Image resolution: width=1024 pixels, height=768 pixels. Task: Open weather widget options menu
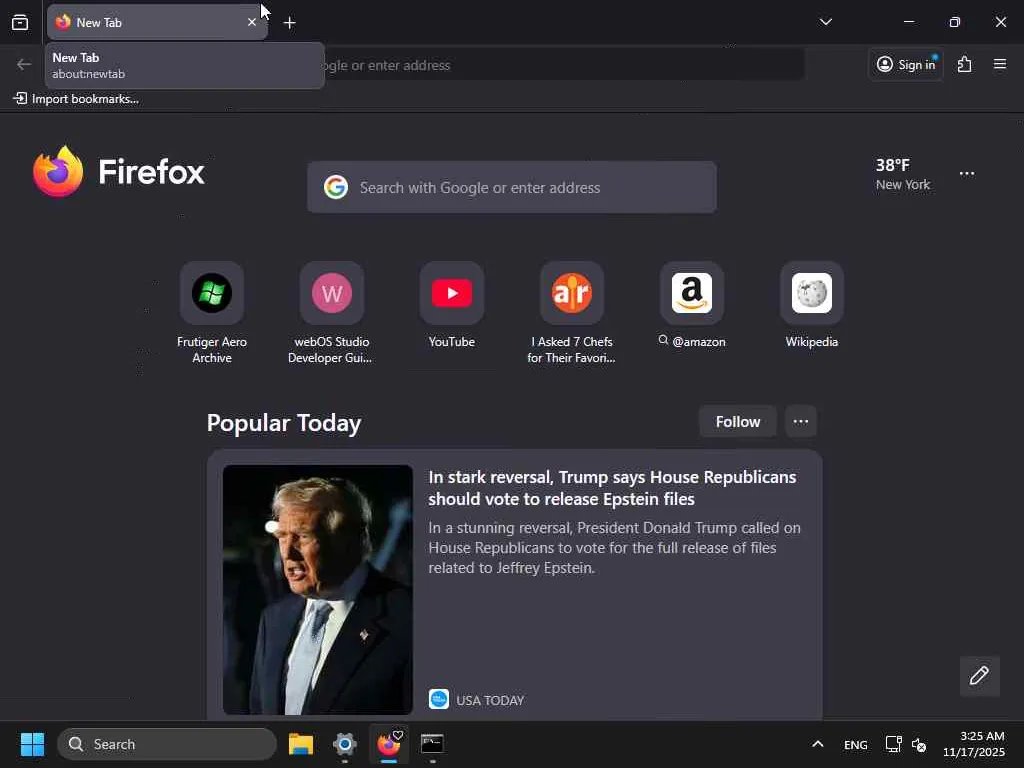[967, 174]
